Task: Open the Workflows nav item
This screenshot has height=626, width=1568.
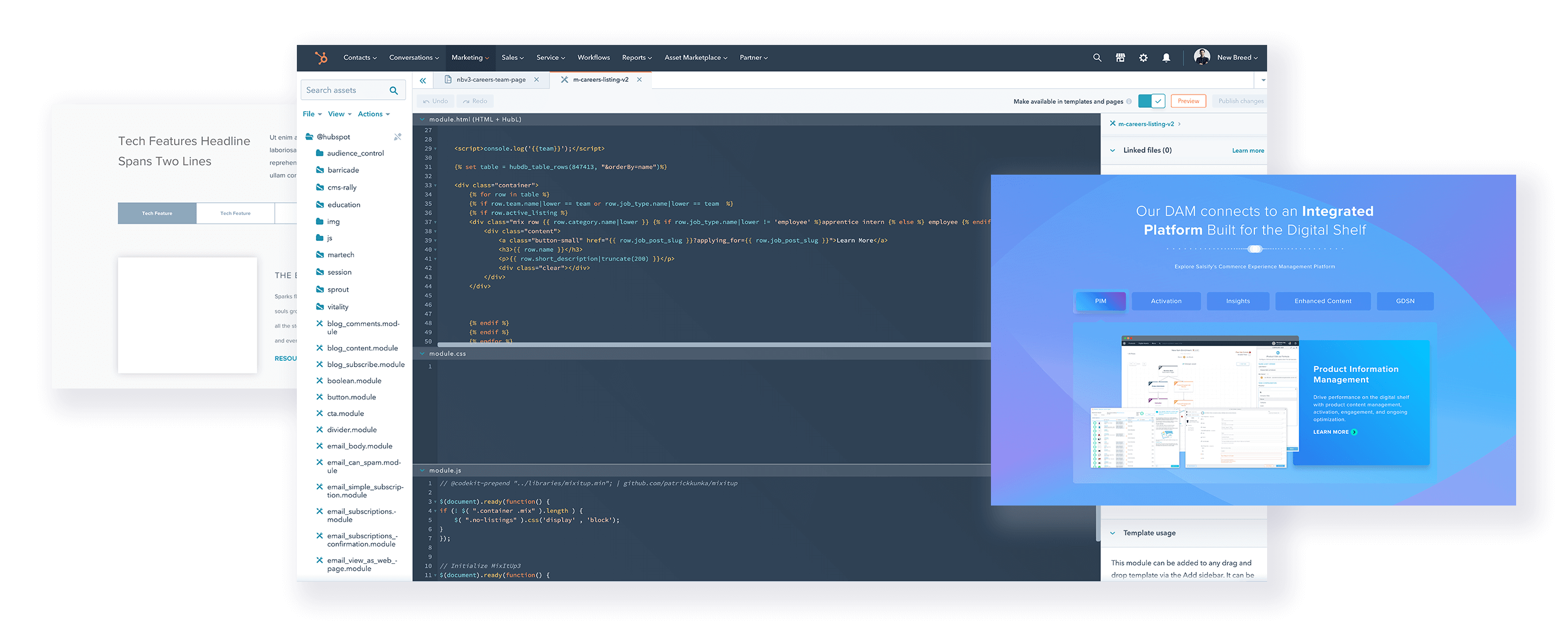Action: coord(594,58)
